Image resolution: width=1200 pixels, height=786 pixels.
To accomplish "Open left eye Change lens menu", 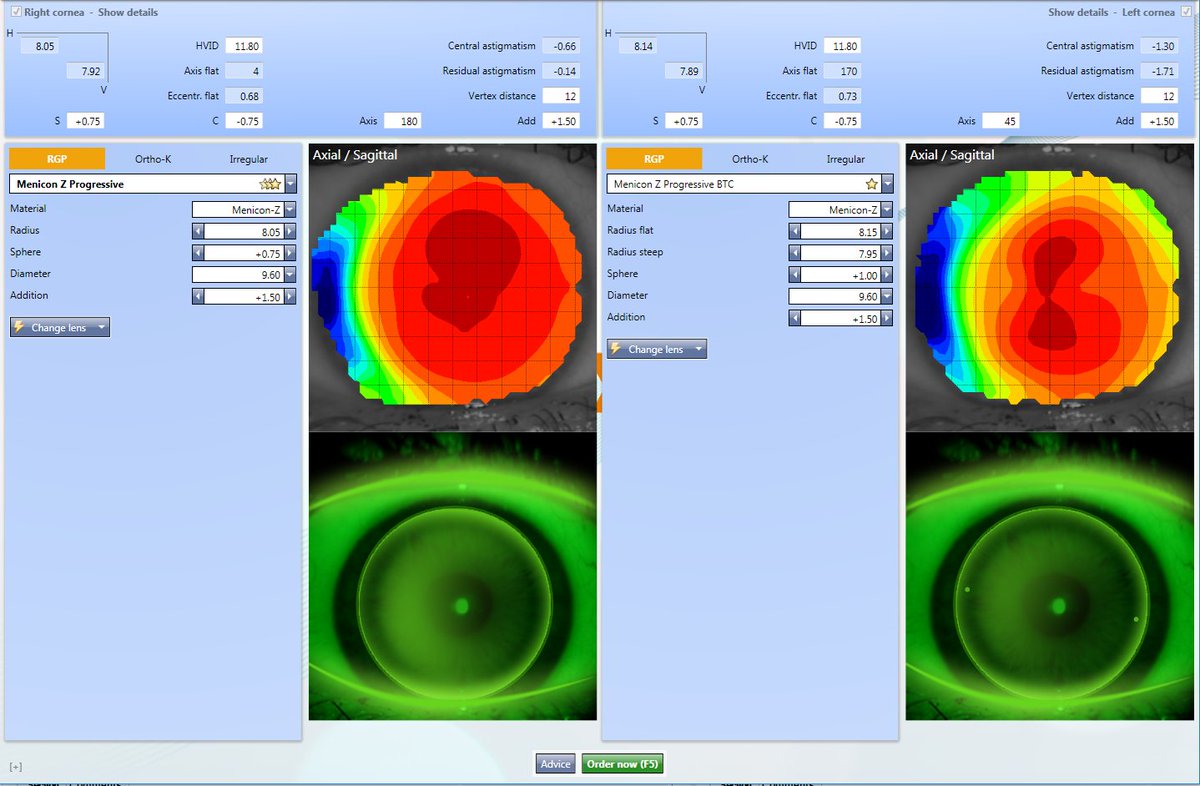I will 657,349.
